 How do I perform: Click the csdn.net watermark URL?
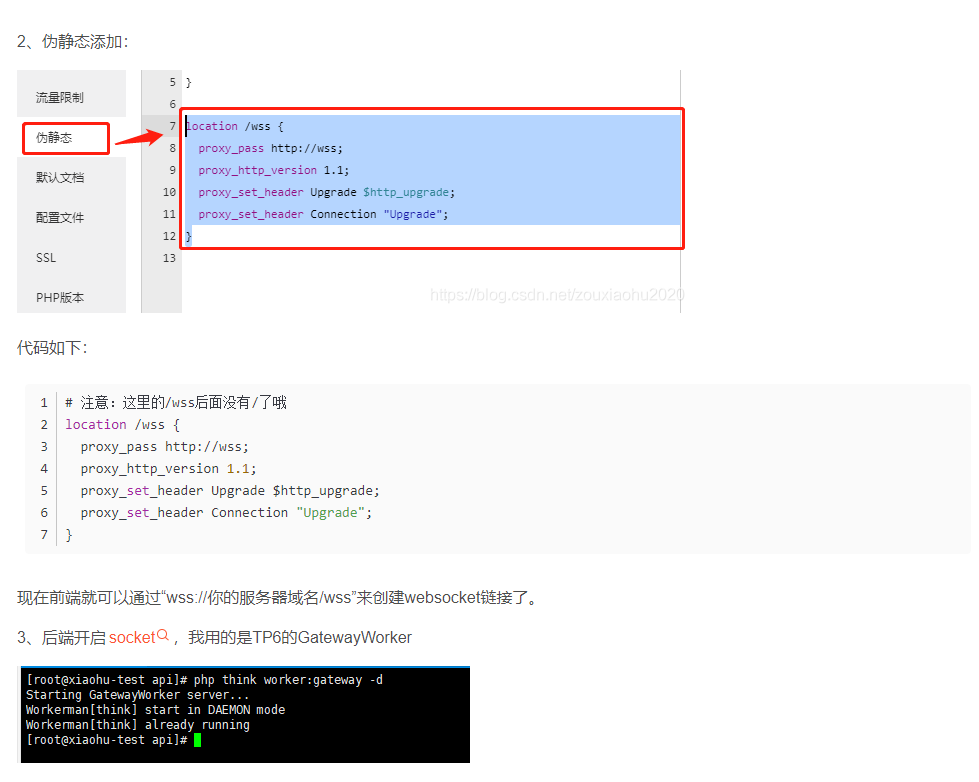557,295
